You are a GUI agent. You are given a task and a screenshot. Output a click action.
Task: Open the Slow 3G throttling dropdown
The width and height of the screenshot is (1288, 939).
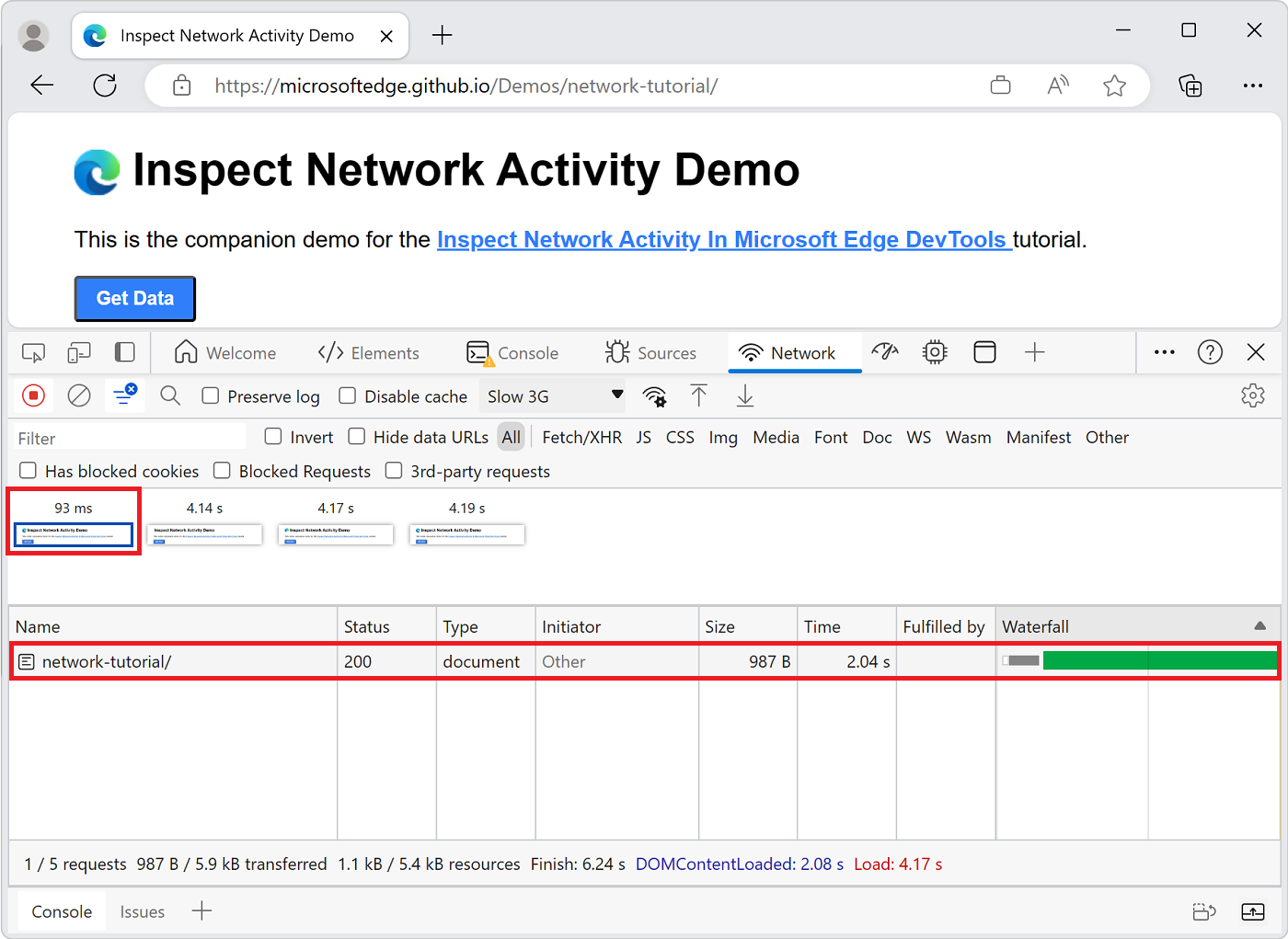[x=552, y=395]
